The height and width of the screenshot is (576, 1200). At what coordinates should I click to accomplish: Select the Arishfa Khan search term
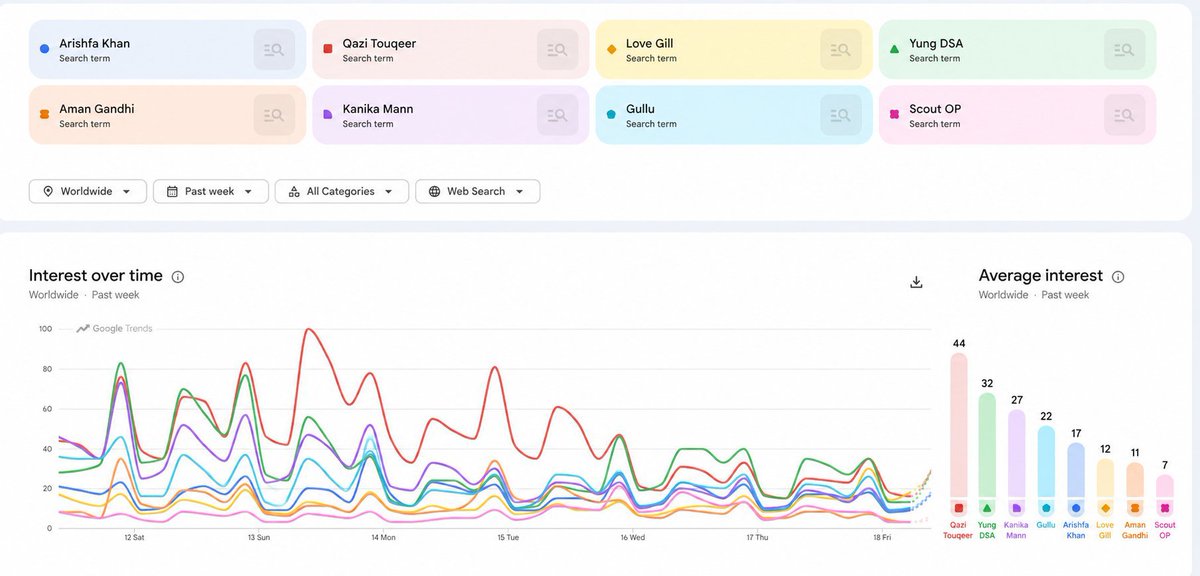(x=168, y=49)
